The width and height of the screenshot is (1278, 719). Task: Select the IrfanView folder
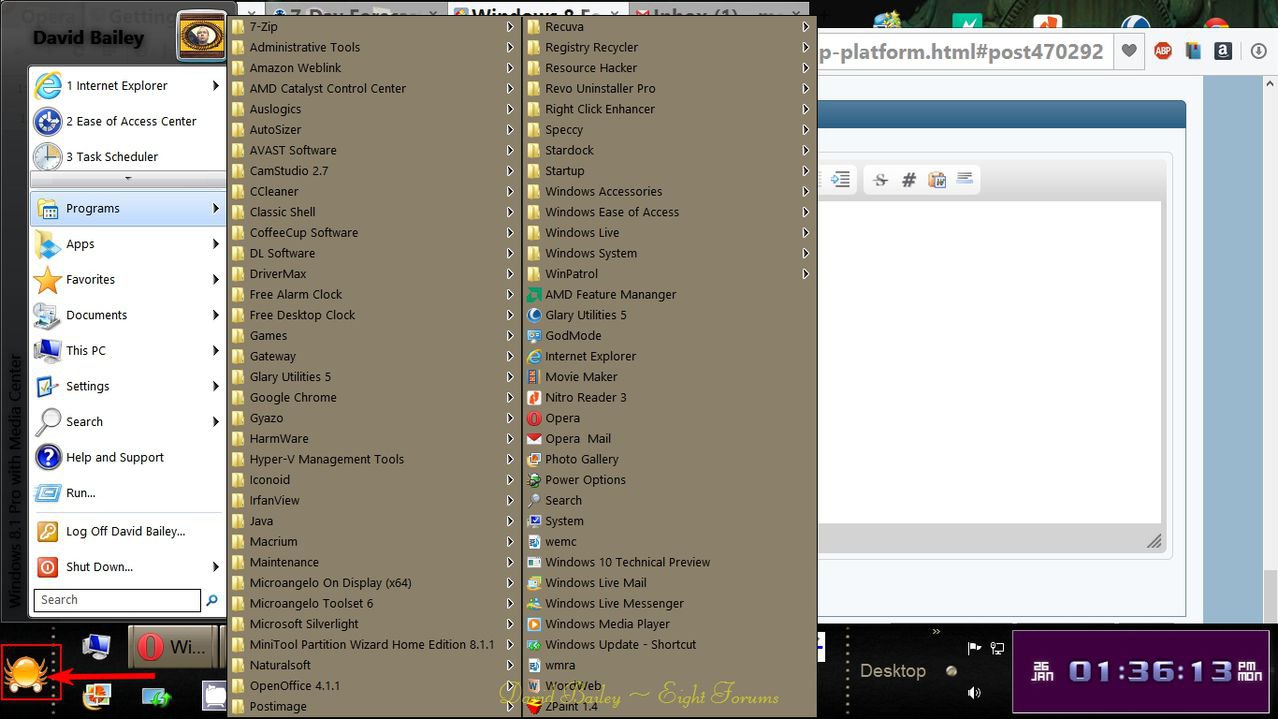pyautogui.click(x=373, y=500)
